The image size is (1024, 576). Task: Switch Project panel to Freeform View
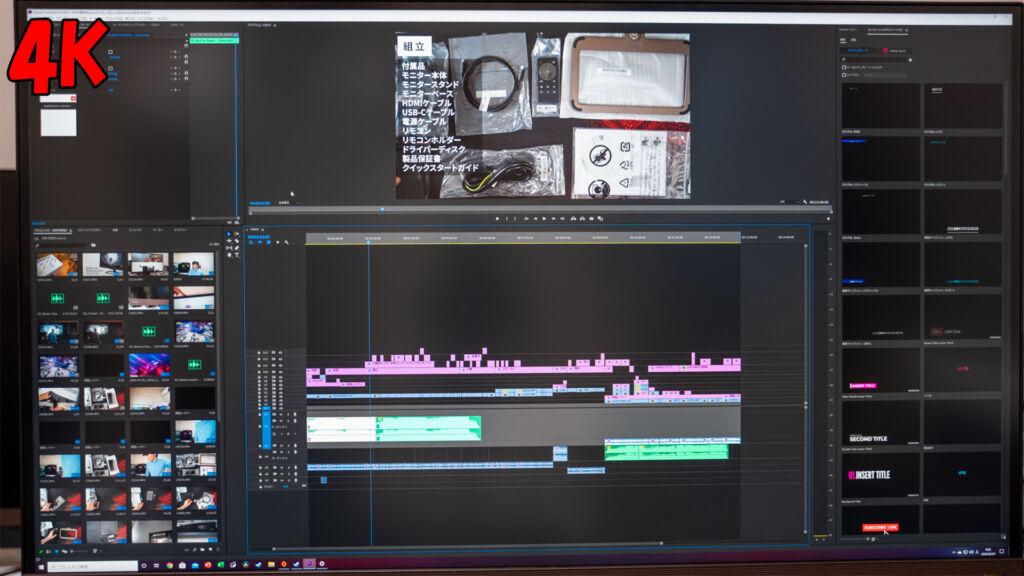65,552
